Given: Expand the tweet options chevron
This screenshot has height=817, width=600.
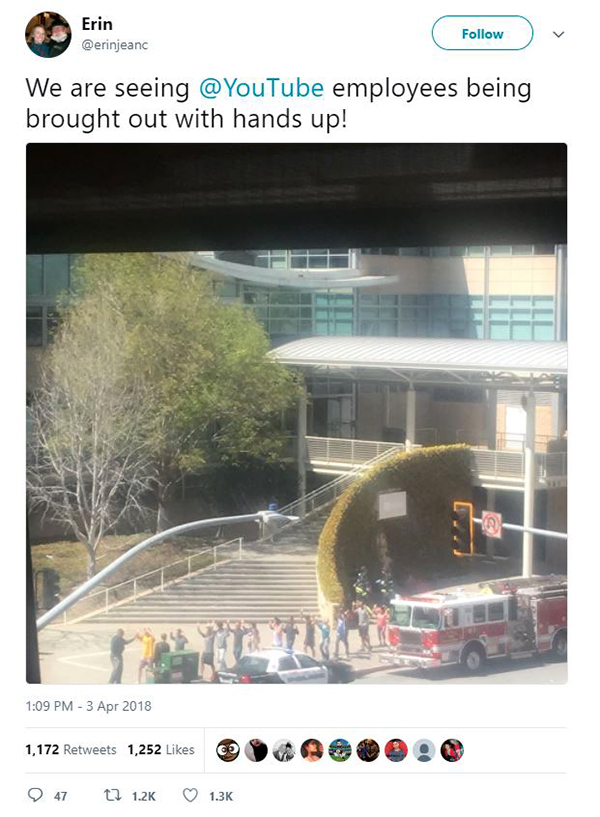Looking at the screenshot, I should (x=558, y=34).
